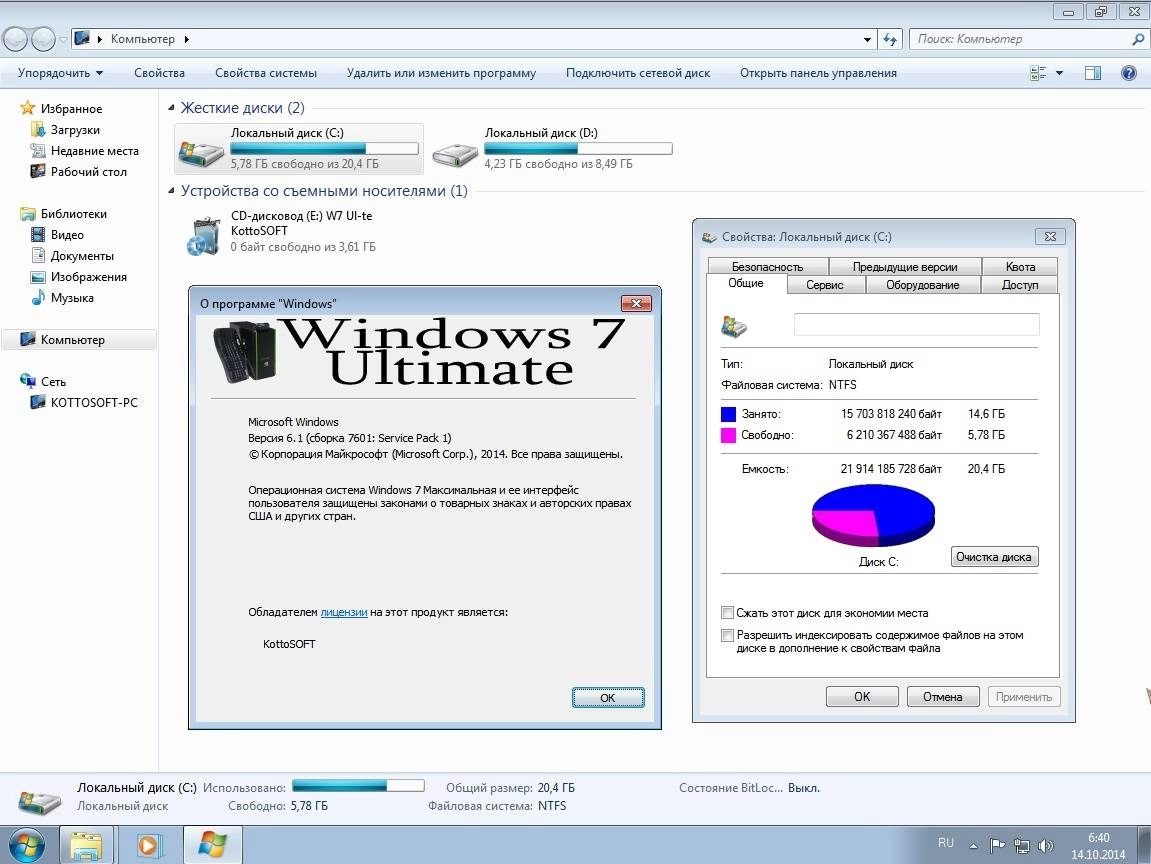Click Отмена in disk properties dialog
The width and height of the screenshot is (1151, 864).
(x=943, y=697)
